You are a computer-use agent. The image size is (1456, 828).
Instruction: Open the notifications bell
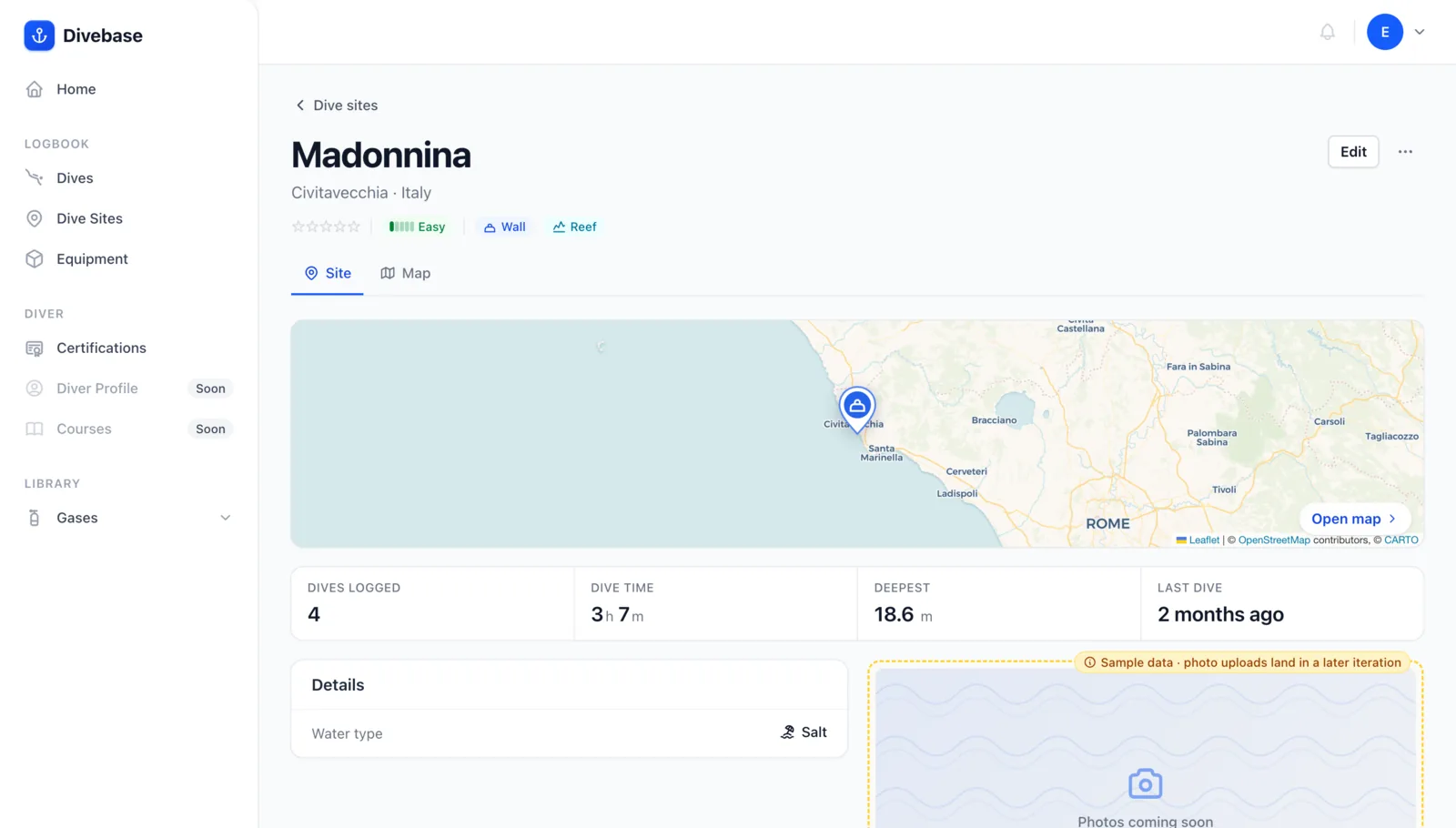(1328, 32)
